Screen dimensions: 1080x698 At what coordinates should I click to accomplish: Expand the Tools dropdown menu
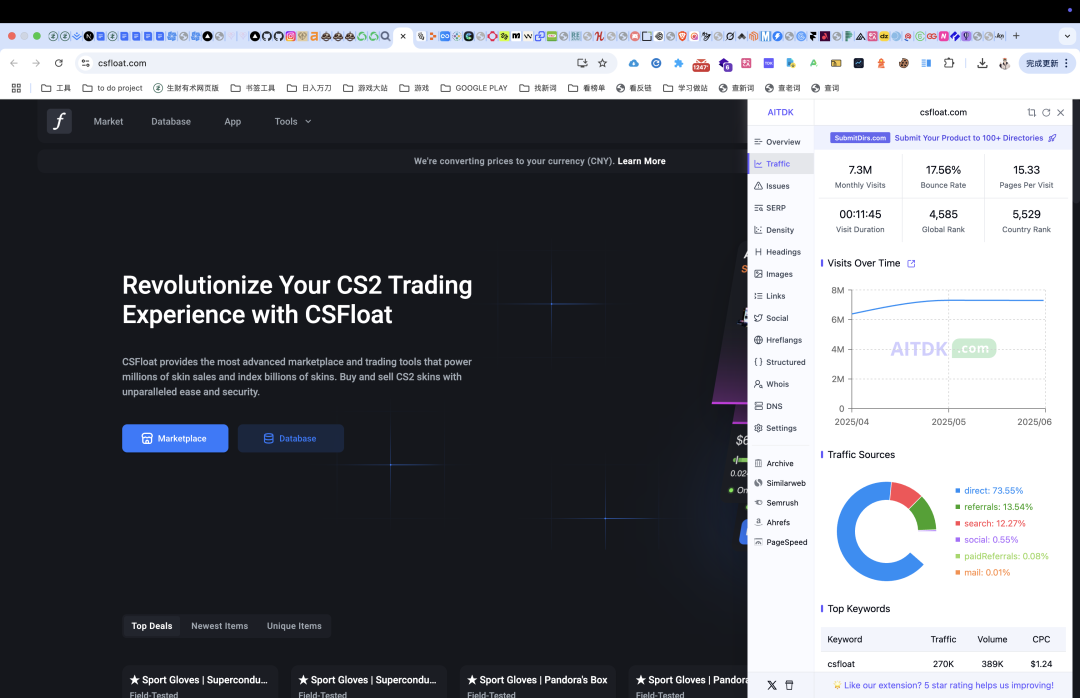293,121
